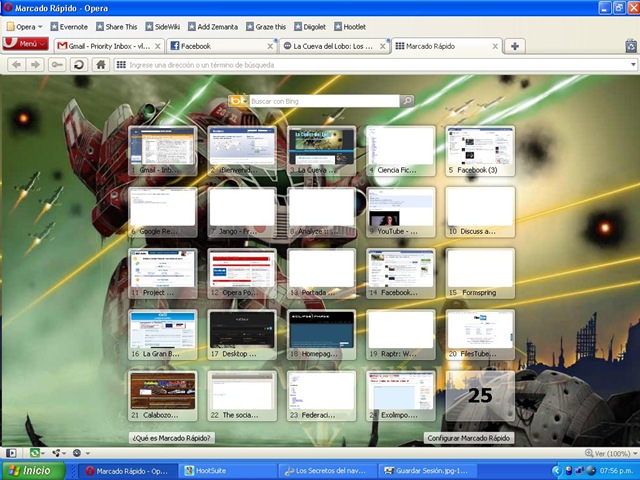Click the Bing search magnifier icon
Screen dimensions: 640x480
407,101
